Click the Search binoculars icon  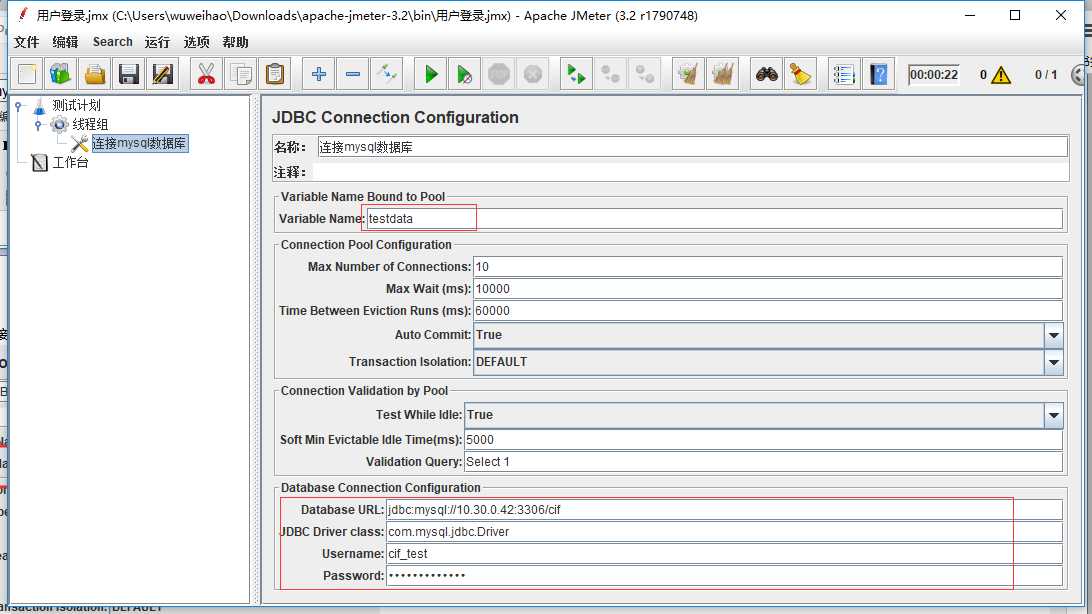[x=767, y=74]
